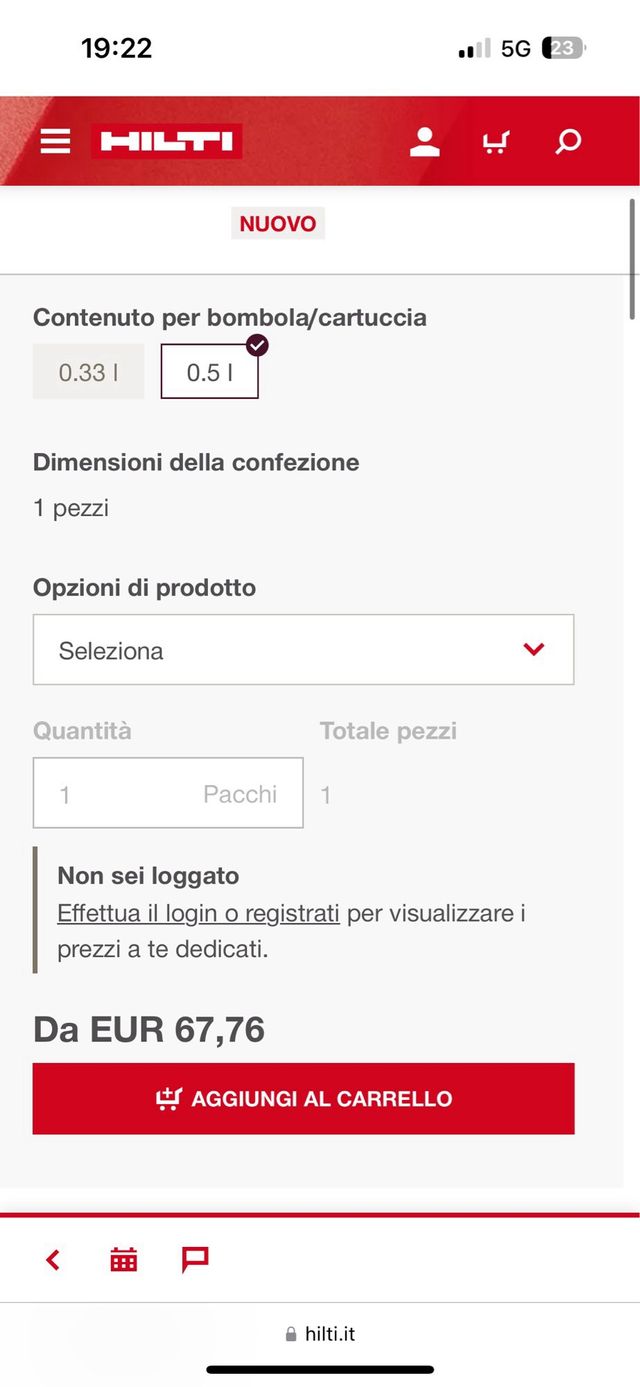Screen dimensions: 640x1387
Task: Click the HILTI logo
Action: [x=165, y=141]
